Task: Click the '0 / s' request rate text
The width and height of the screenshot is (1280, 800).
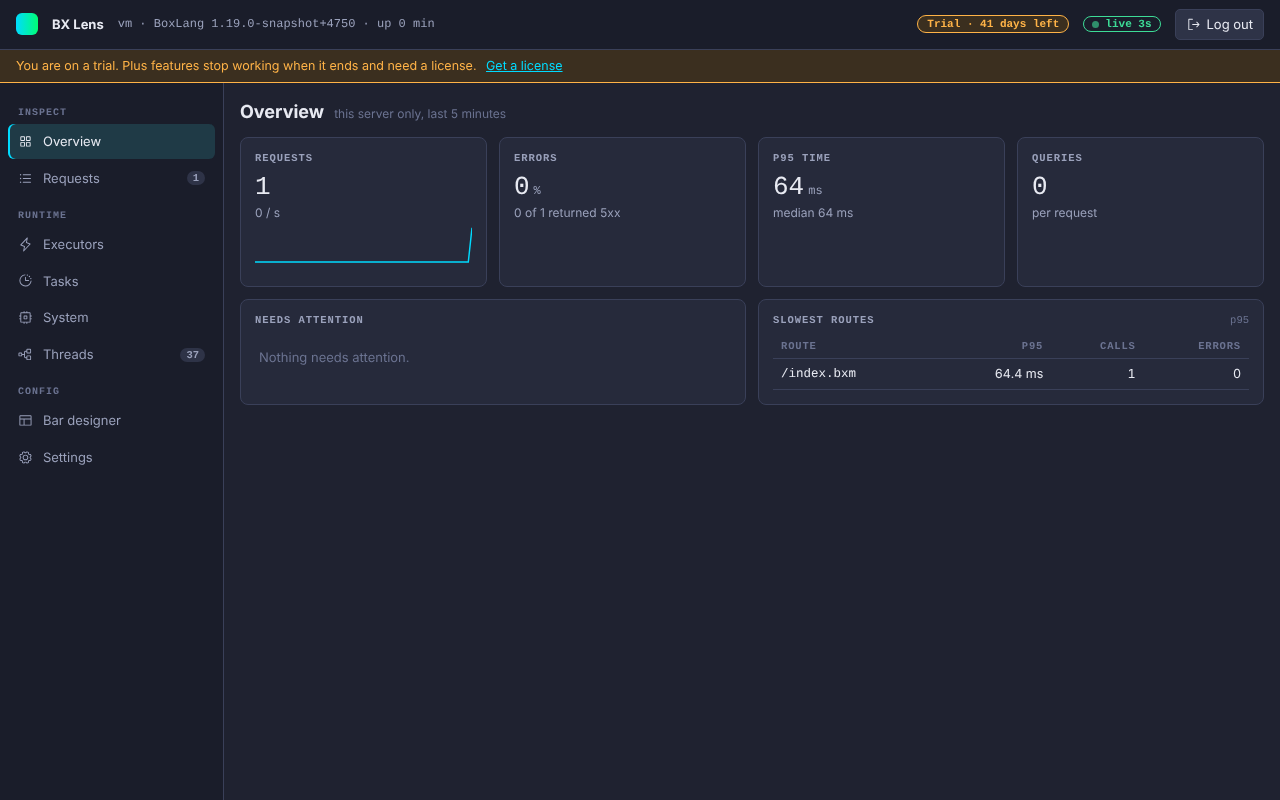Action: pos(267,213)
